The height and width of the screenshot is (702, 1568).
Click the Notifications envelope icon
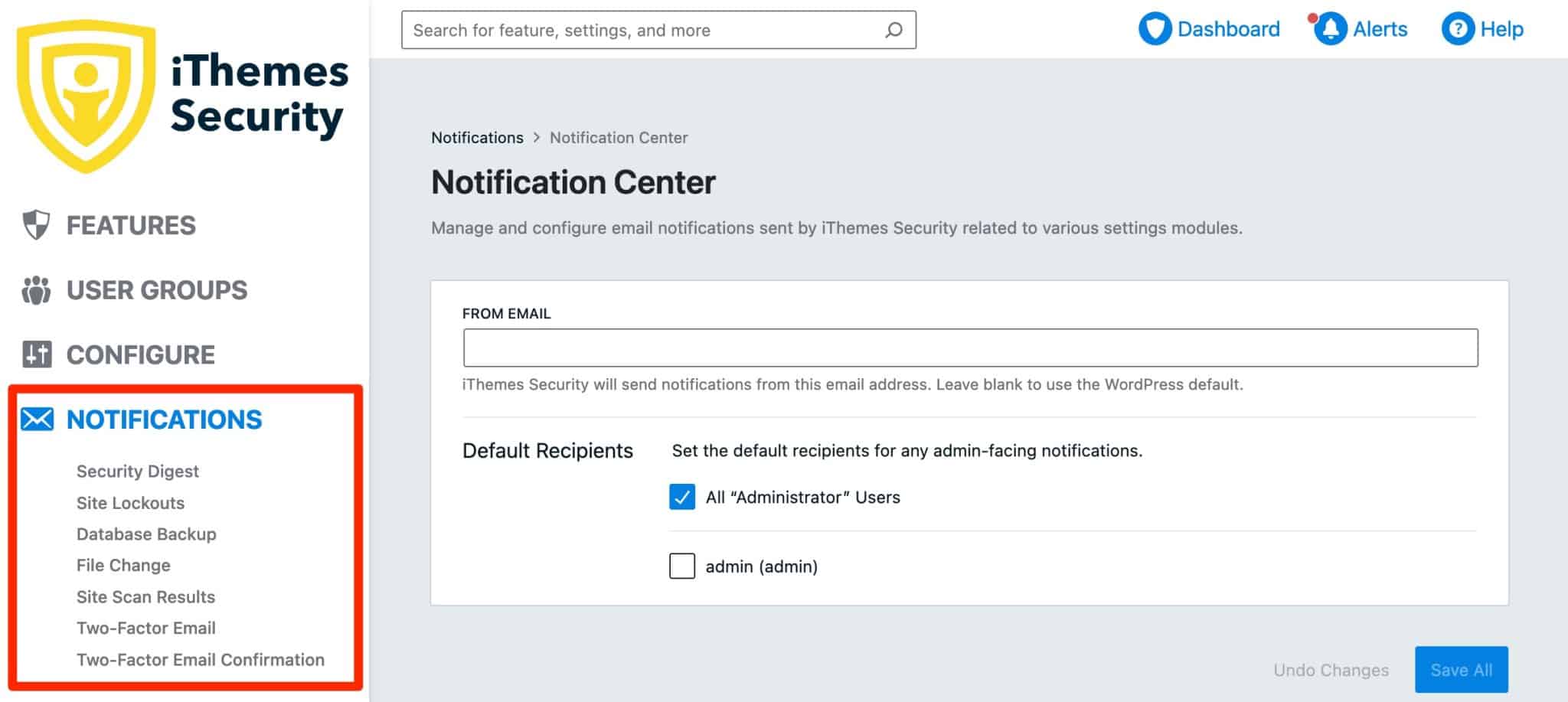37,420
